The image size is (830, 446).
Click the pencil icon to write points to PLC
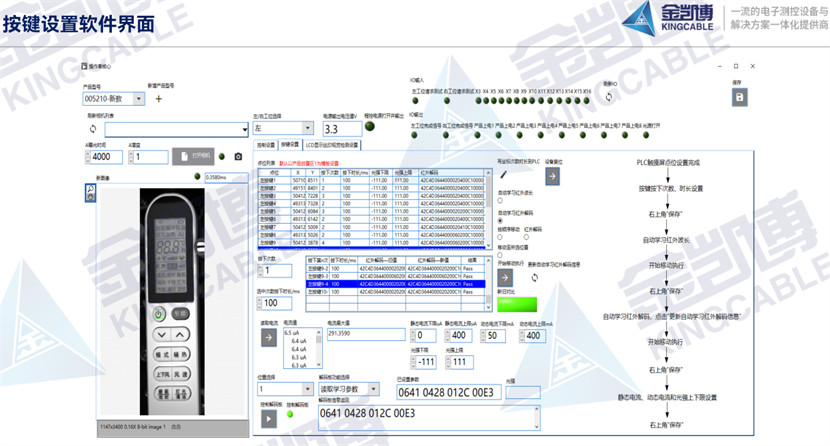tap(504, 174)
